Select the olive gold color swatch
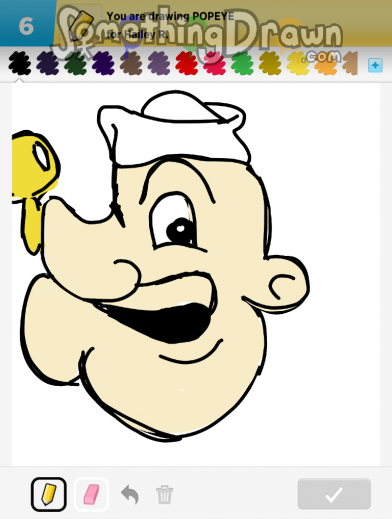392x519 pixels. pos(270,63)
